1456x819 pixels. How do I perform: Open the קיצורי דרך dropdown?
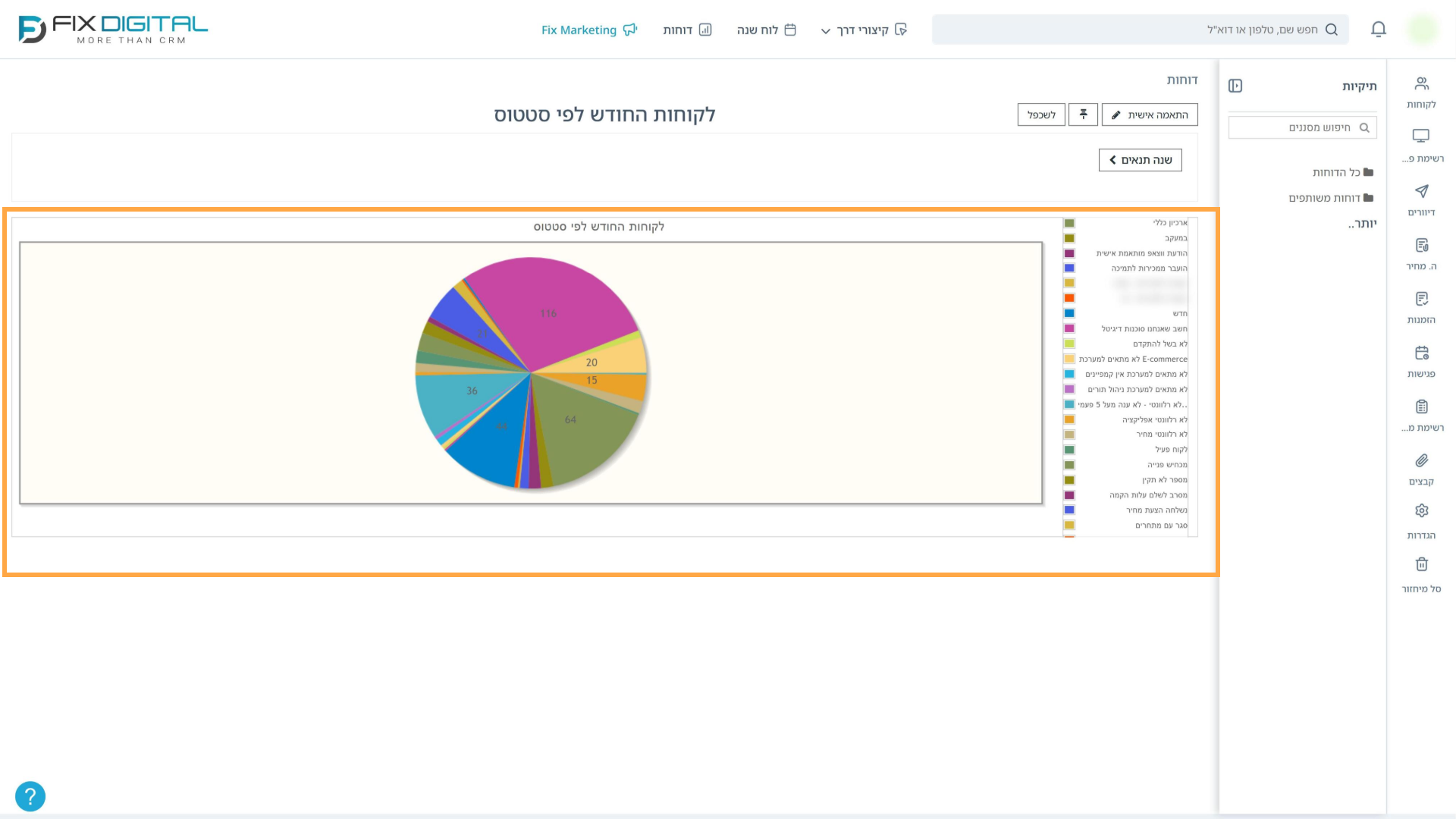tap(864, 30)
